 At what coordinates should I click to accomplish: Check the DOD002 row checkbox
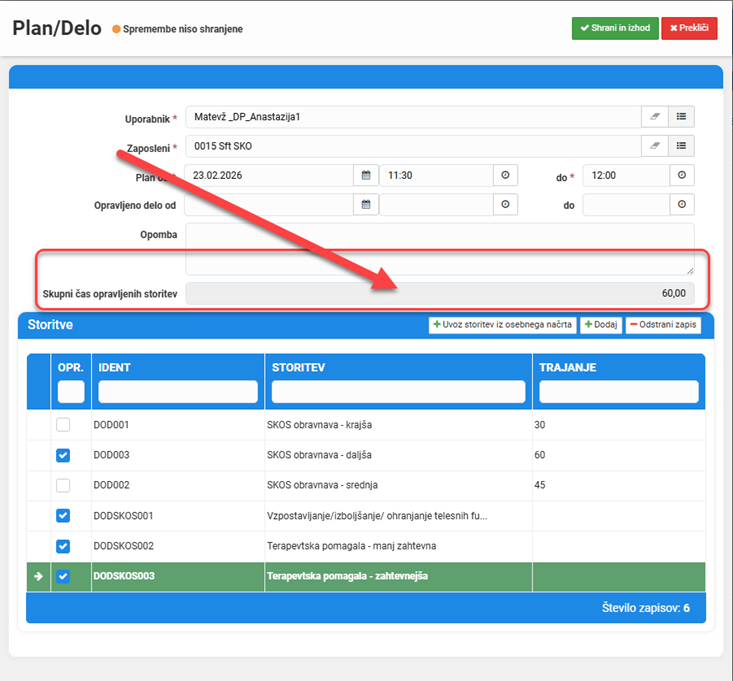[63, 485]
